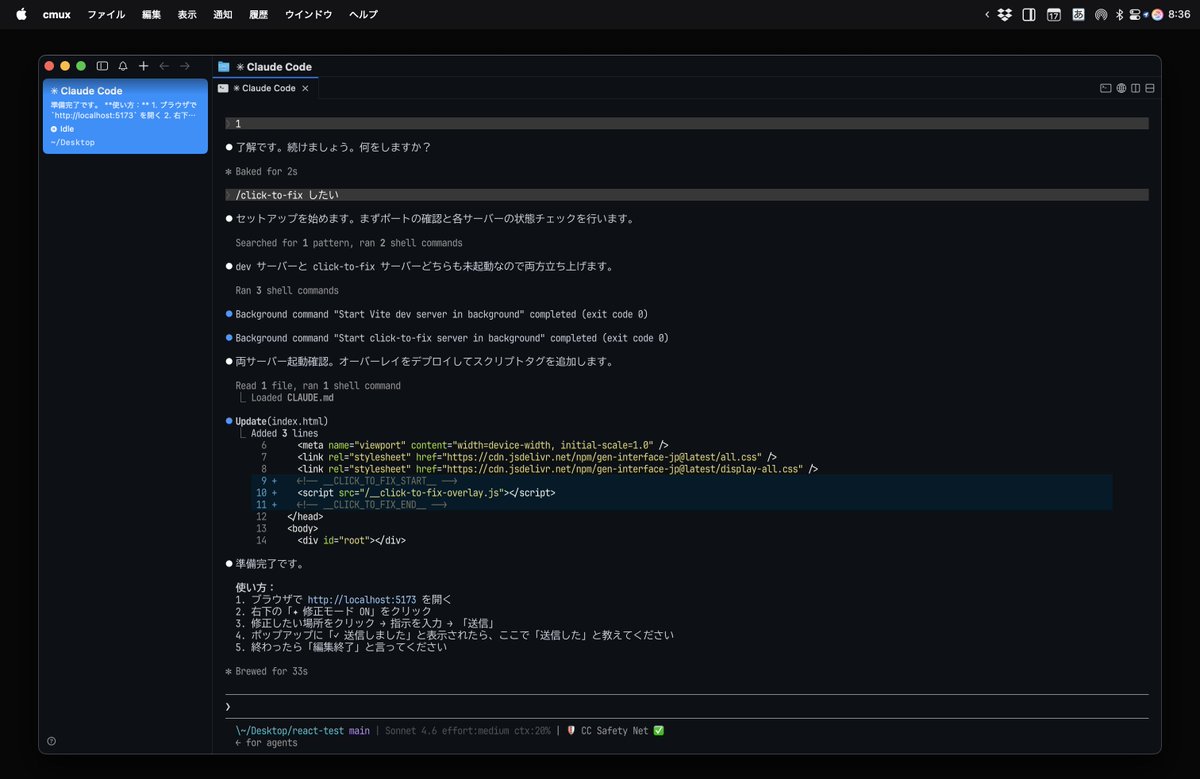1200x779 pixels.
Task: Open notifications bell in window toolbar
Action: tap(123, 66)
